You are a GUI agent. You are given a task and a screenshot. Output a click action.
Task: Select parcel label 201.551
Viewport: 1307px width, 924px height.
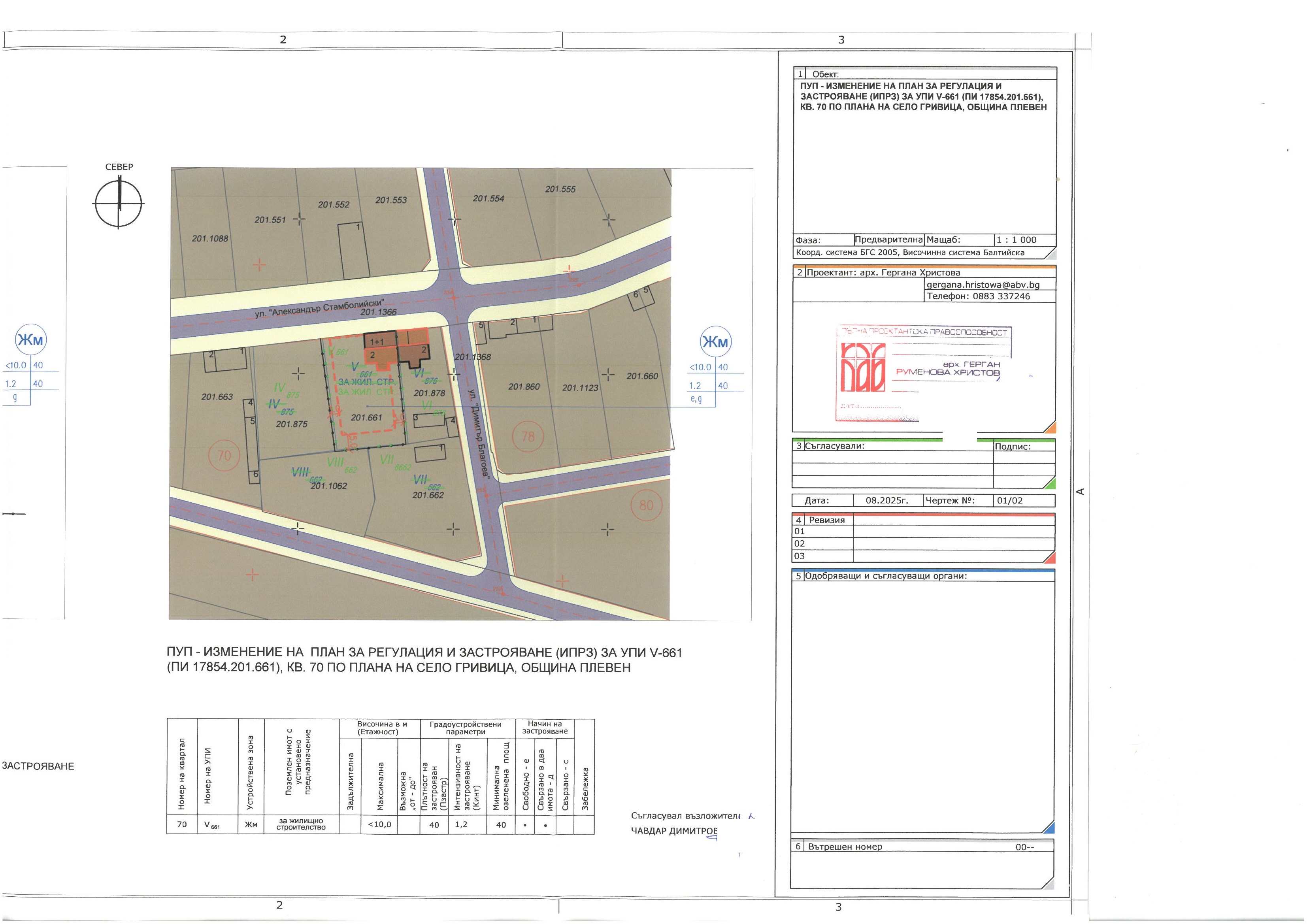click(270, 220)
